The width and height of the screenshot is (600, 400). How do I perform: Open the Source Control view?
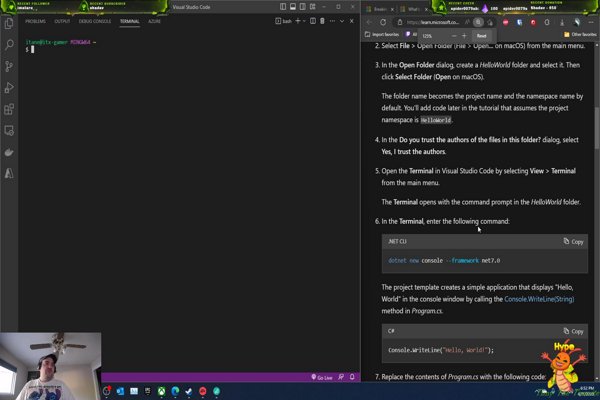(9, 67)
